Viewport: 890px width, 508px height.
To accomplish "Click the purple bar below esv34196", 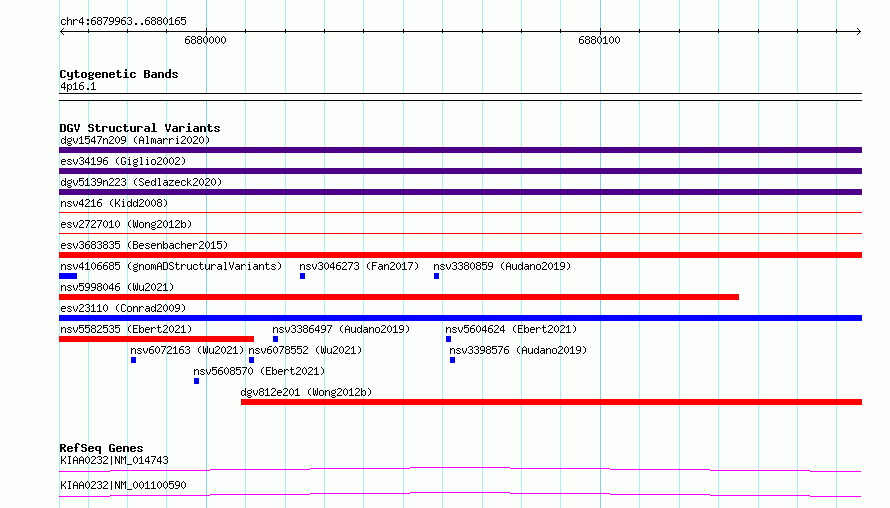I will pos(460,171).
